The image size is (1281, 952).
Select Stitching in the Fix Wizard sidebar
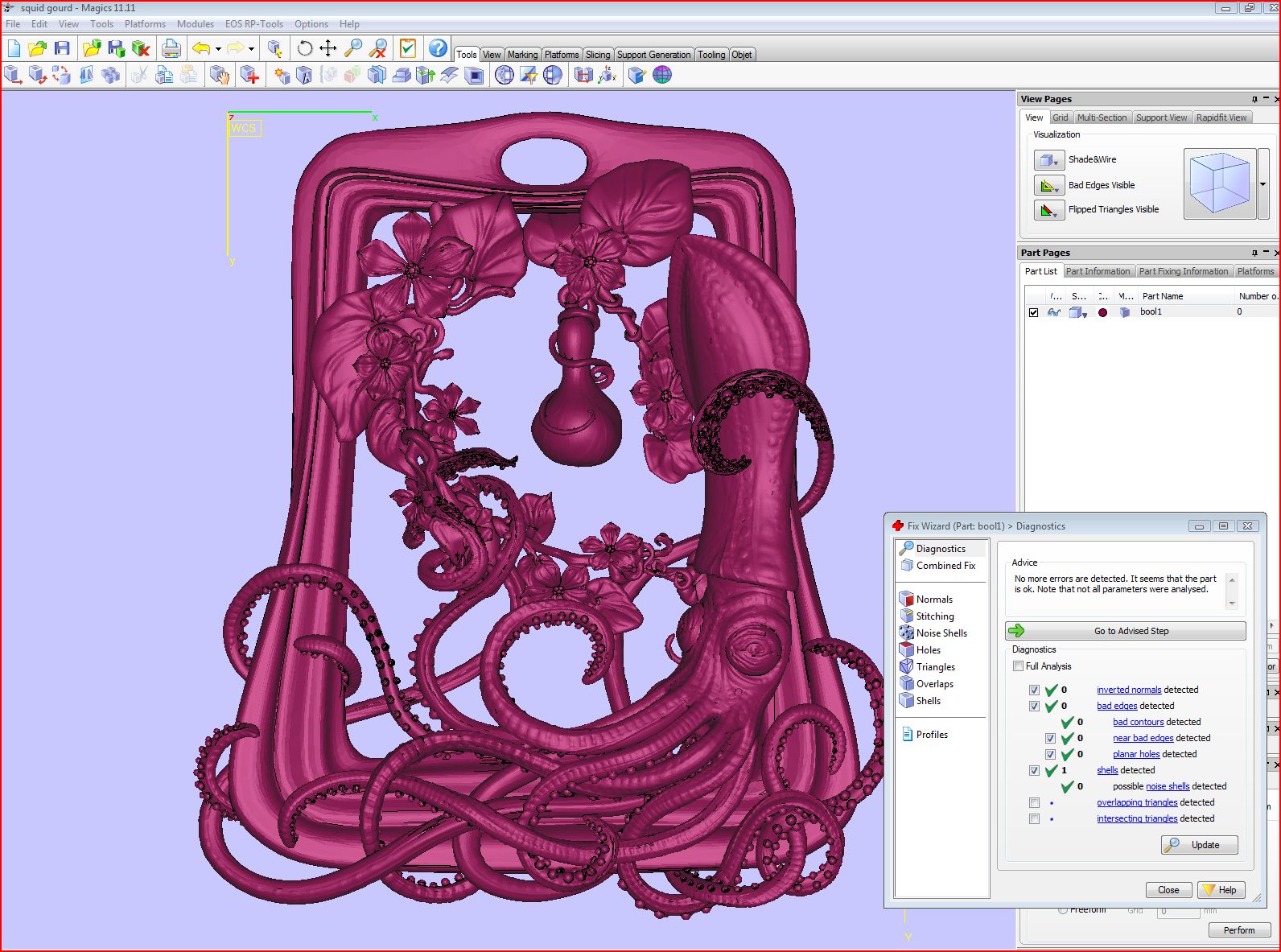(934, 616)
